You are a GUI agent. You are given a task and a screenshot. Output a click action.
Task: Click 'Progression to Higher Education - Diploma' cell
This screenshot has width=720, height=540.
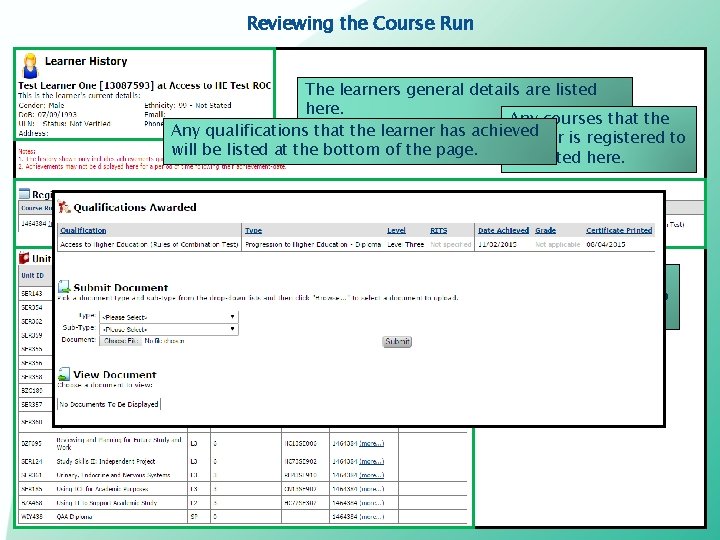tap(313, 244)
